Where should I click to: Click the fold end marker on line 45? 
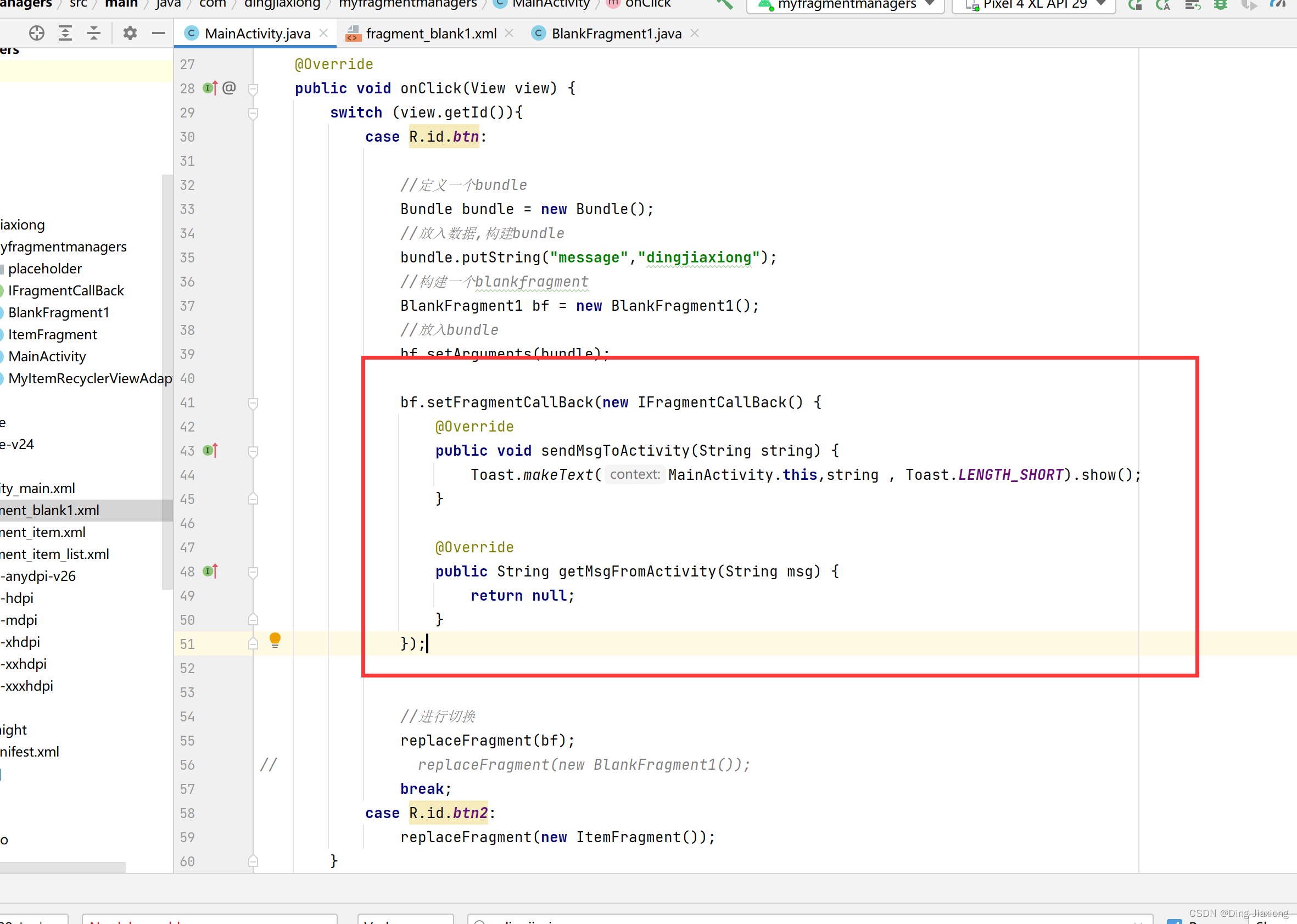[253, 499]
